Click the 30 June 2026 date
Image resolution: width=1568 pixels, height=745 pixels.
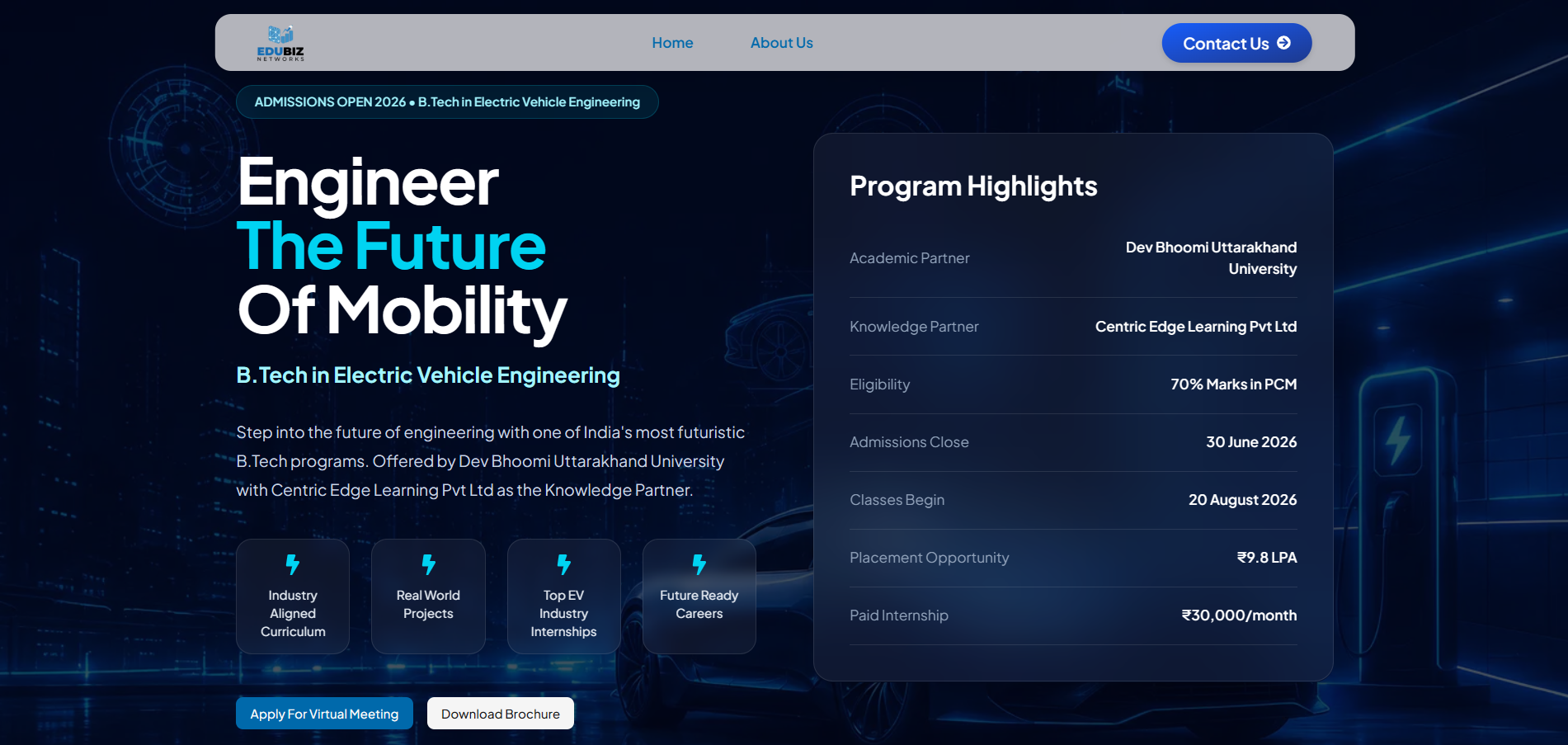[1251, 442]
